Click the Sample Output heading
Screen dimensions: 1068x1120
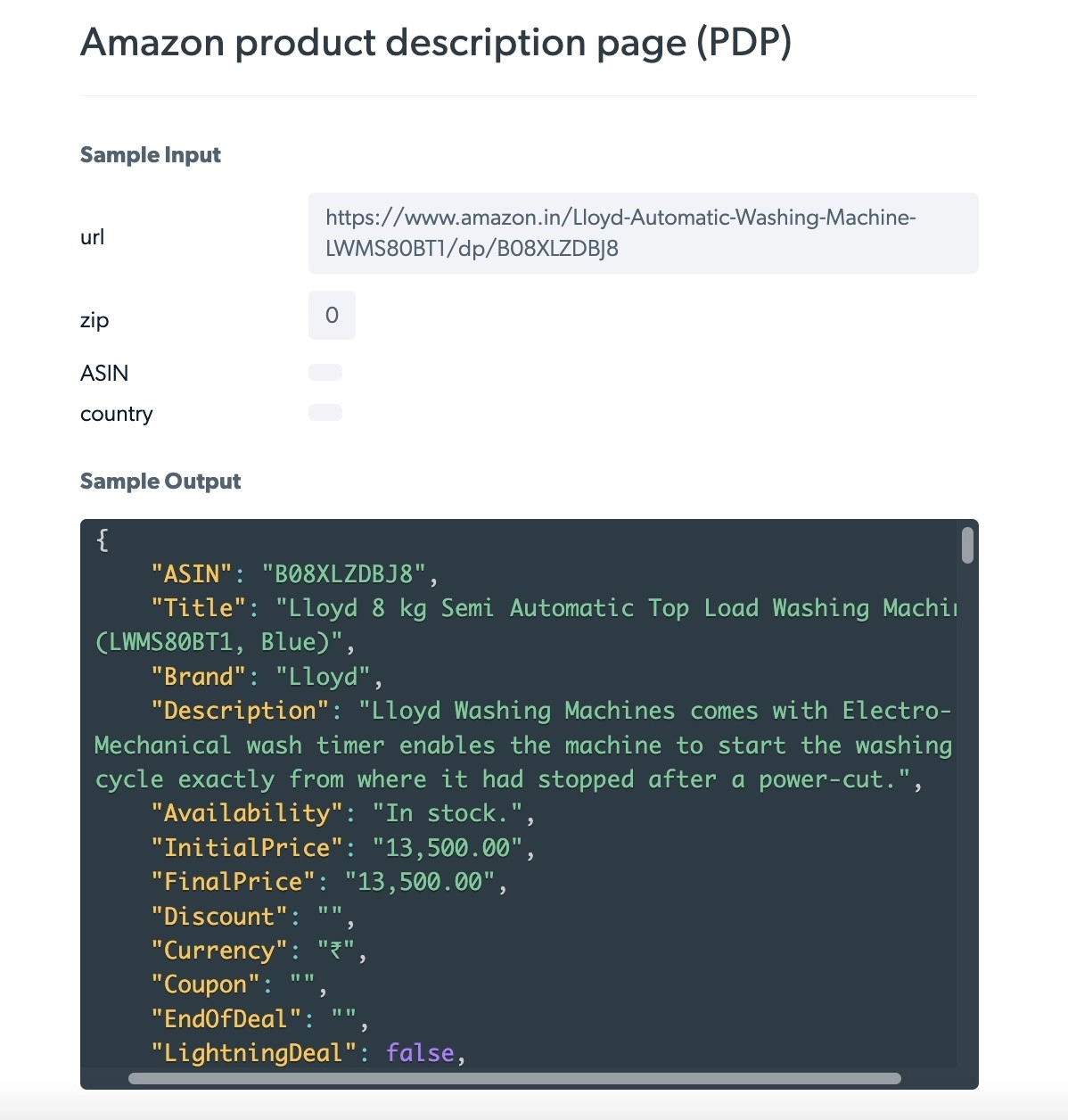pyautogui.click(x=160, y=481)
